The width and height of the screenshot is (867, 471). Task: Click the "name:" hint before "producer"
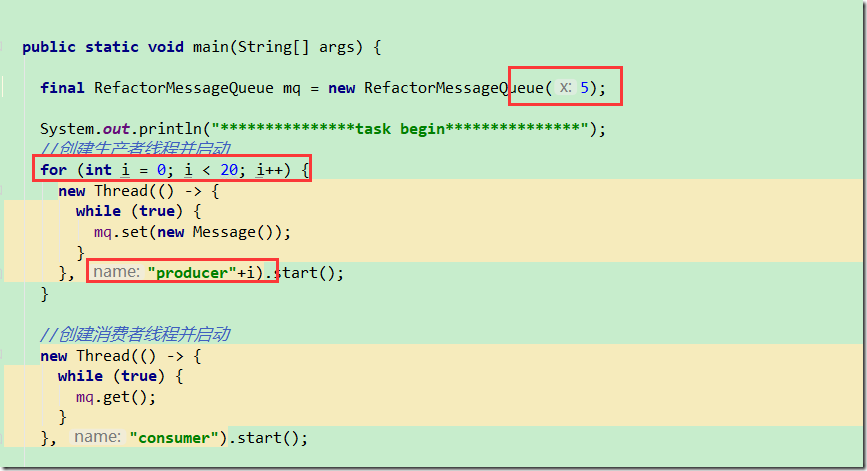click(x=116, y=272)
